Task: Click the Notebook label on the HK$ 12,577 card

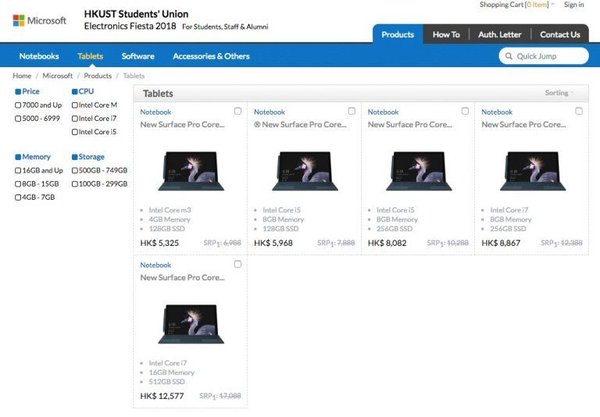Action: click(155, 265)
